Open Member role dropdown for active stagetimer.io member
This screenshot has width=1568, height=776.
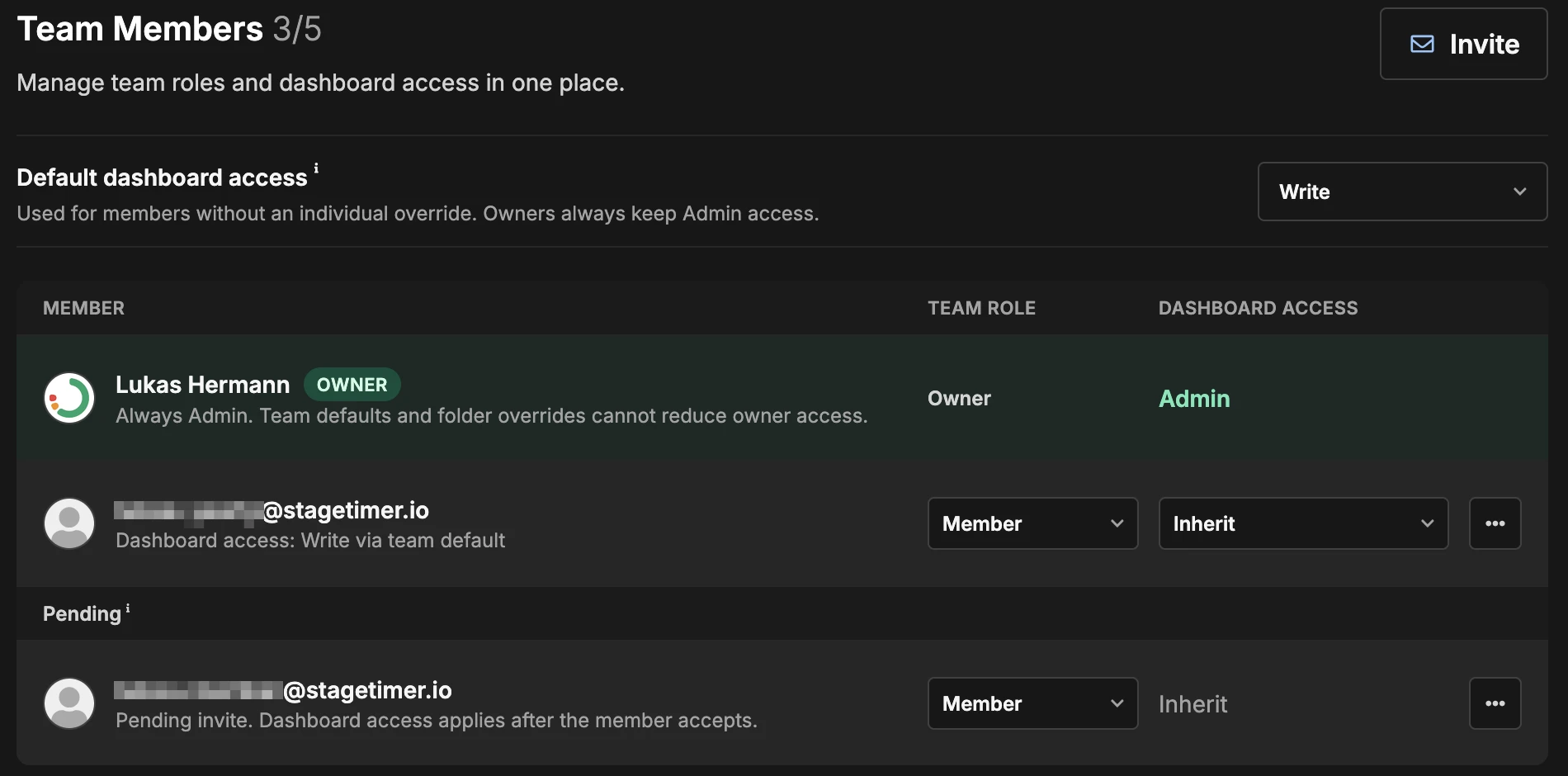coord(1032,523)
